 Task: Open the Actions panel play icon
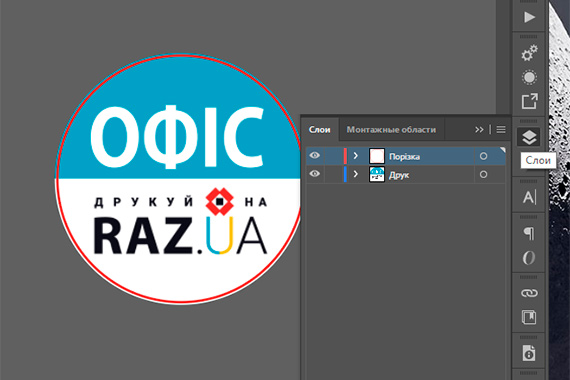pyautogui.click(x=529, y=17)
